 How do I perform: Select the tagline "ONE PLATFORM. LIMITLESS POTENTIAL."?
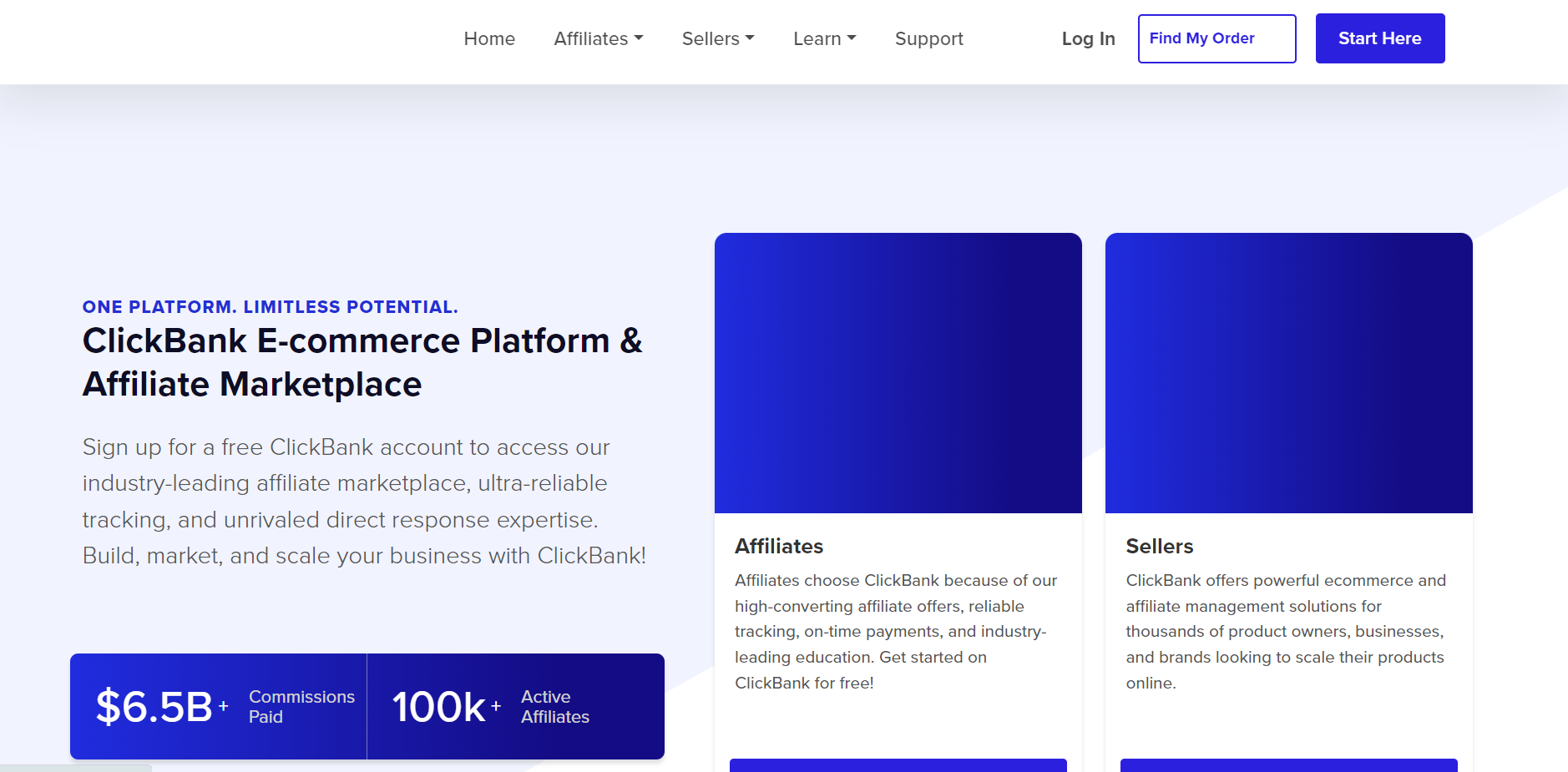271,307
